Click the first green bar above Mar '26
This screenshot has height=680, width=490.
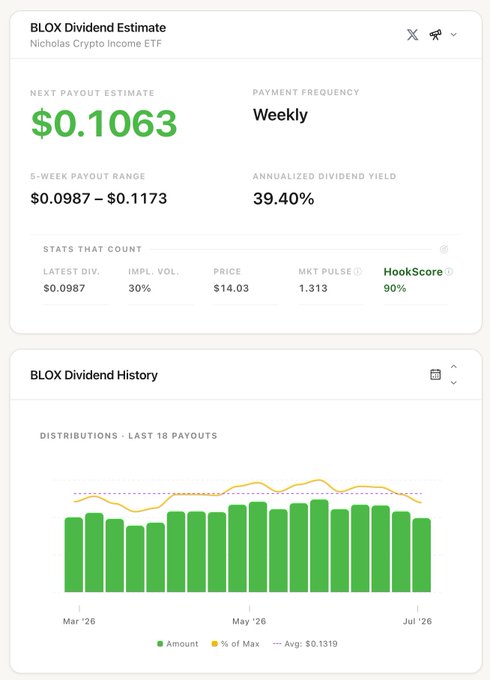pos(74,555)
